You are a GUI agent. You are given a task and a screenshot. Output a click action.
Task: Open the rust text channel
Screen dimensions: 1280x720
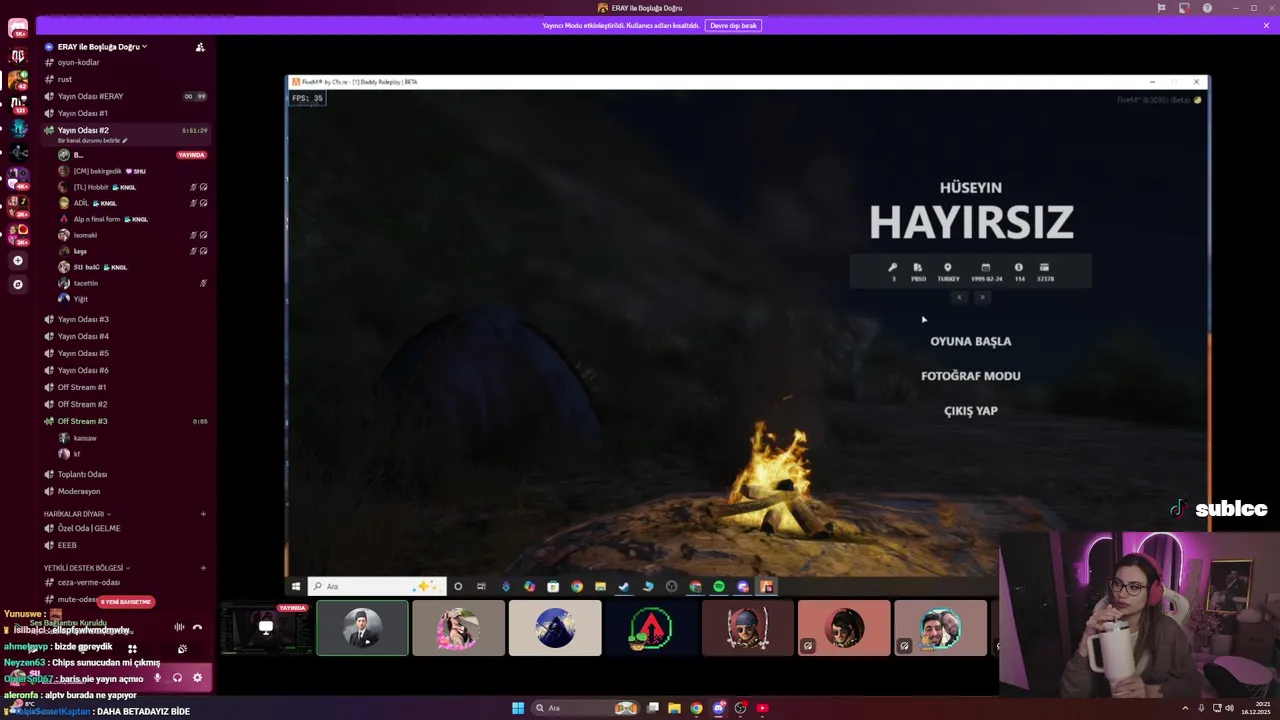[x=124, y=79]
